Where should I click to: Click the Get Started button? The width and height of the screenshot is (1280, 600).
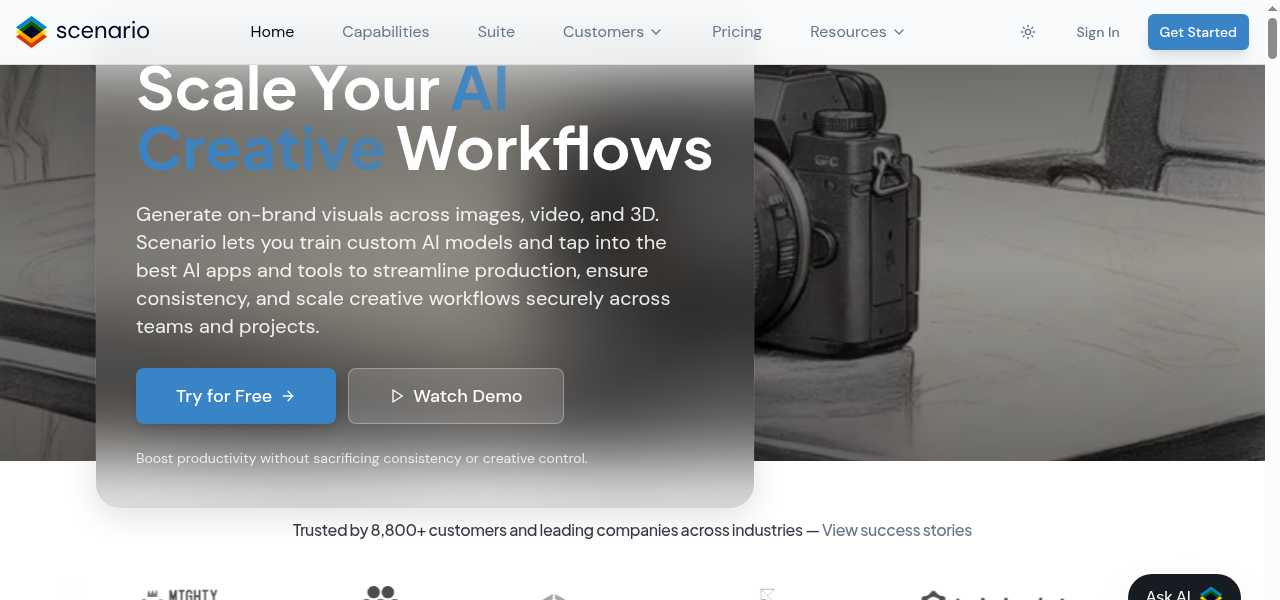[x=1198, y=32]
